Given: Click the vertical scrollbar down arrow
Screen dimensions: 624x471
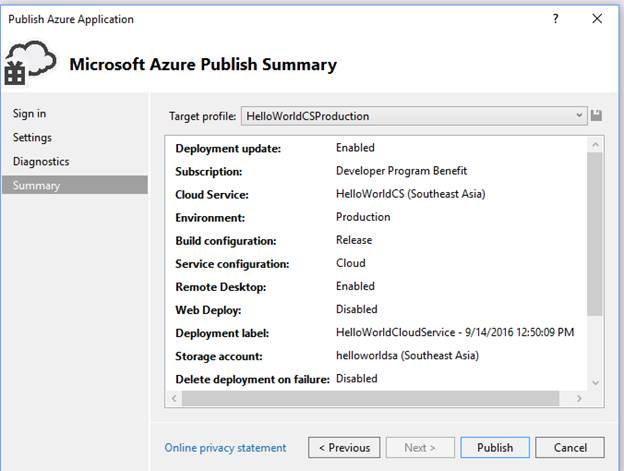Looking at the screenshot, I should 595,383.
